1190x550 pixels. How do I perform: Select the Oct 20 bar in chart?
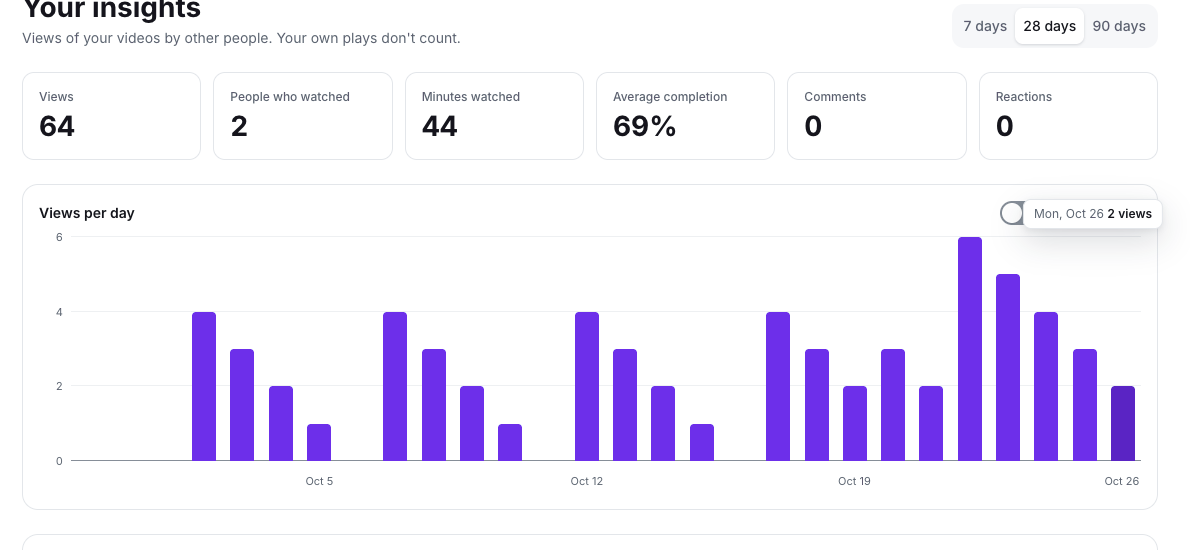tap(892, 405)
